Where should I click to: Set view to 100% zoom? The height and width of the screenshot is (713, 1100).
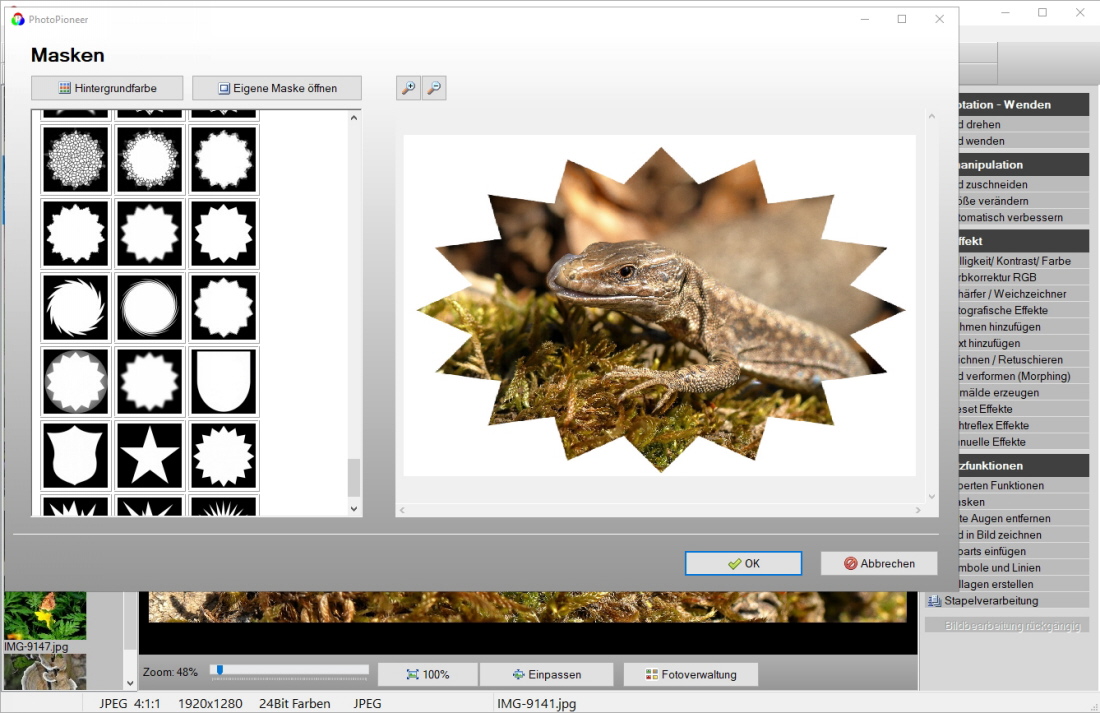[427, 675]
